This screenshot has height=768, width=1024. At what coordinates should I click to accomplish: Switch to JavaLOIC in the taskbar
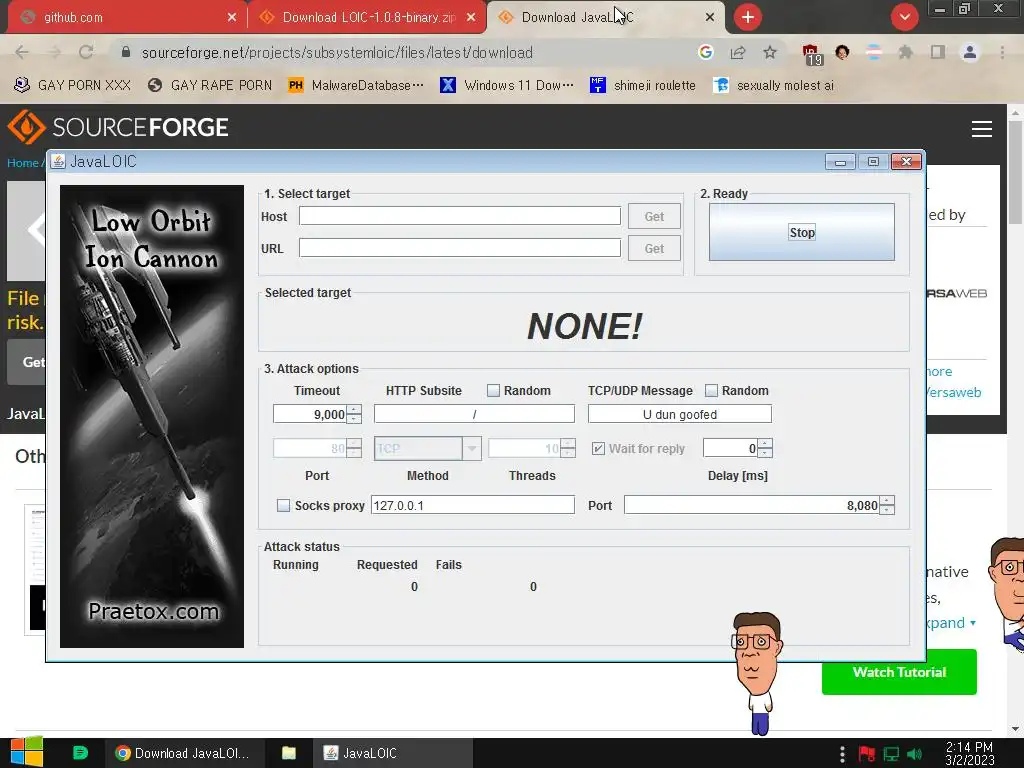click(391, 753)
